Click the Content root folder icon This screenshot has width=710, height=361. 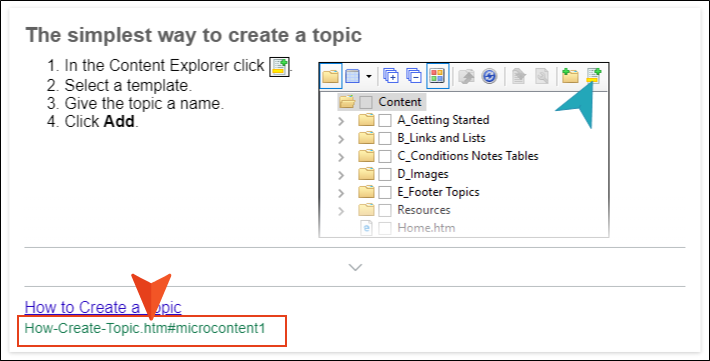[347, 102]
